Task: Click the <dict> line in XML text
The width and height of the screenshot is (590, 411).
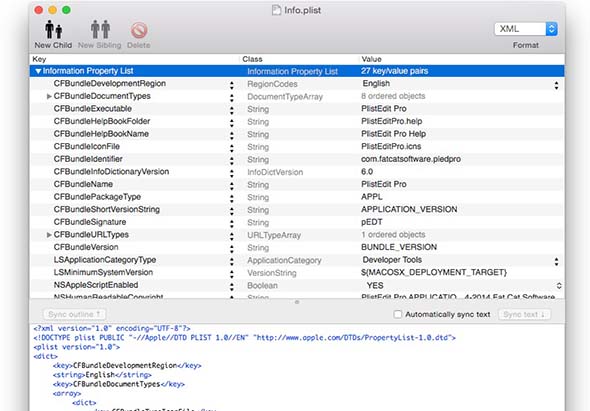Action: click(46, 356)
